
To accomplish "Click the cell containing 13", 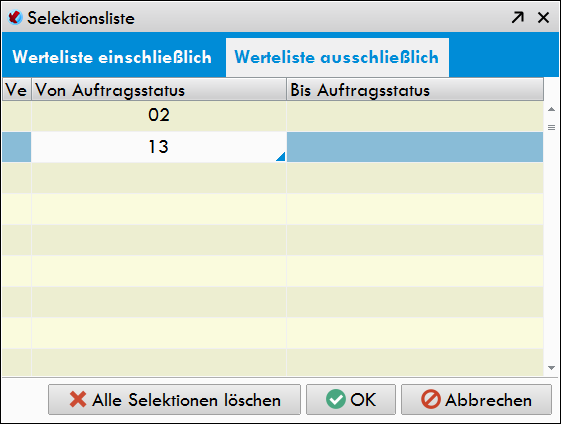I will tap(159, 147).
